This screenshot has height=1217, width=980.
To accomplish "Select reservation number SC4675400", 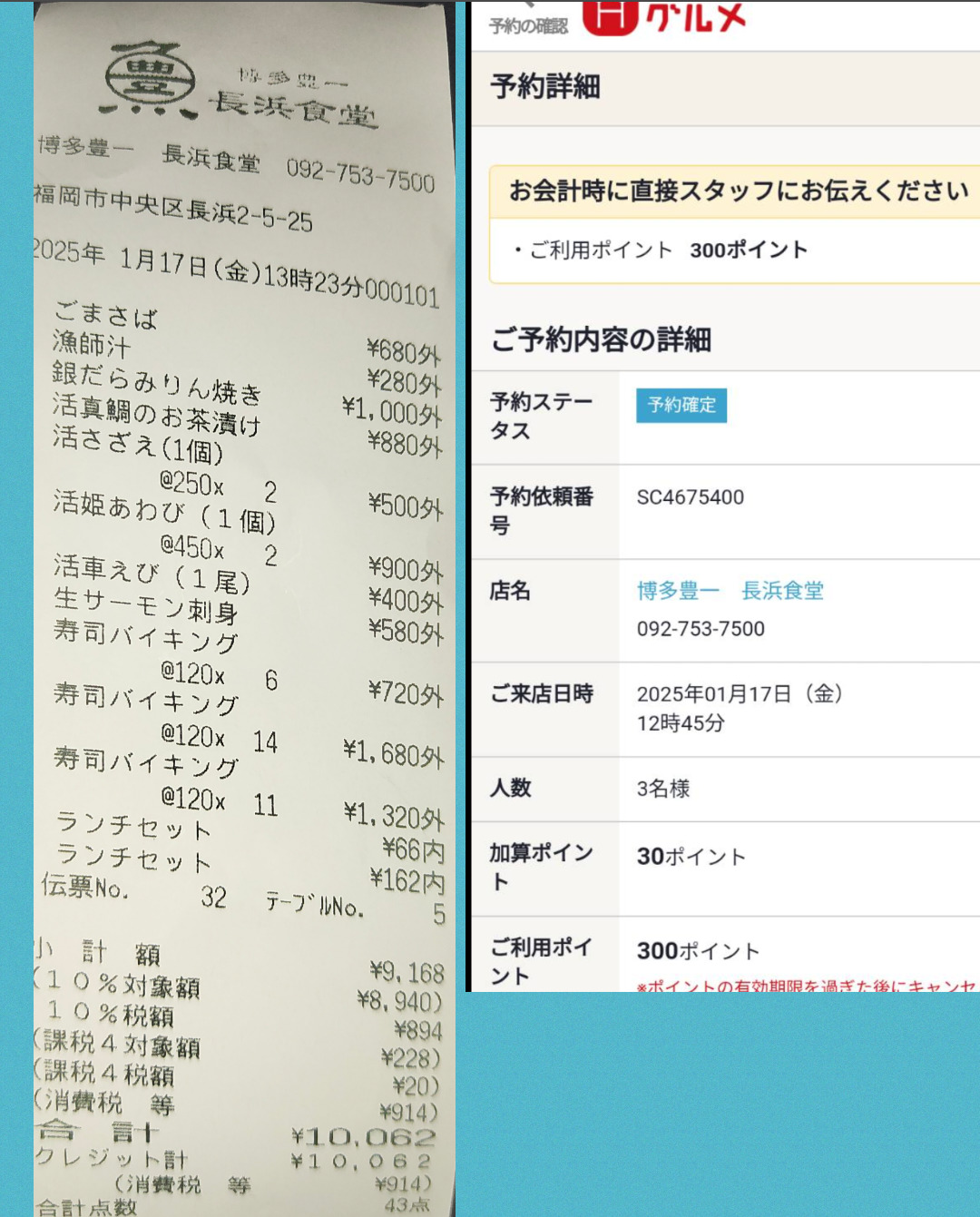I will pyautogui.click(x=690, y=497).
